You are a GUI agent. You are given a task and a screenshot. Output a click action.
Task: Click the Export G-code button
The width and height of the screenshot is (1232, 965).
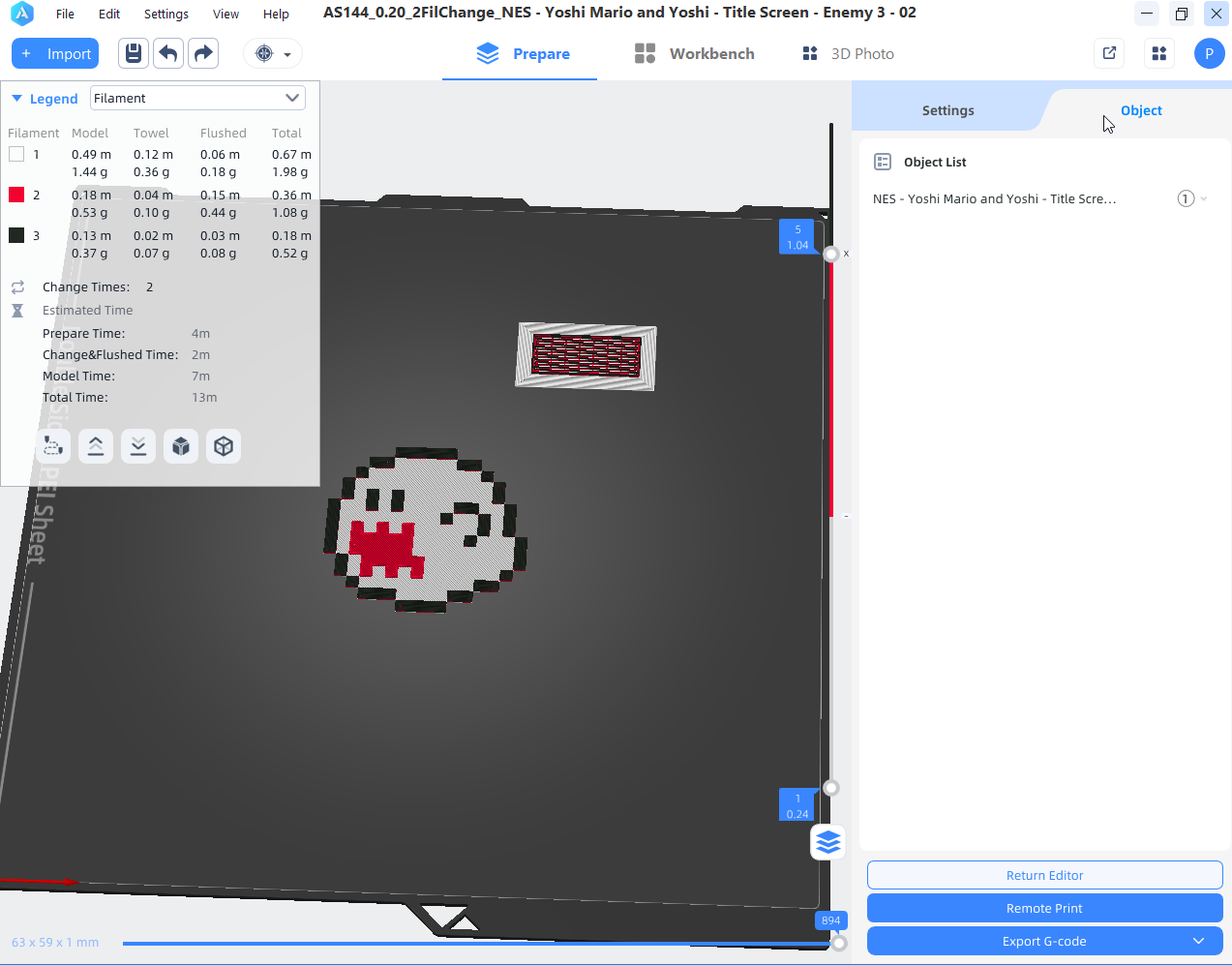click(x=1044, y=941)
